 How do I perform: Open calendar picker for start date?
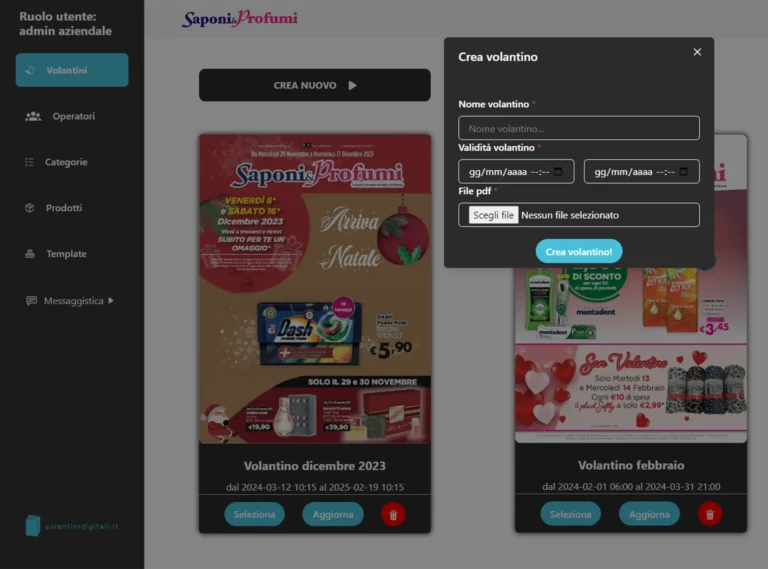[x=558, y=171]
